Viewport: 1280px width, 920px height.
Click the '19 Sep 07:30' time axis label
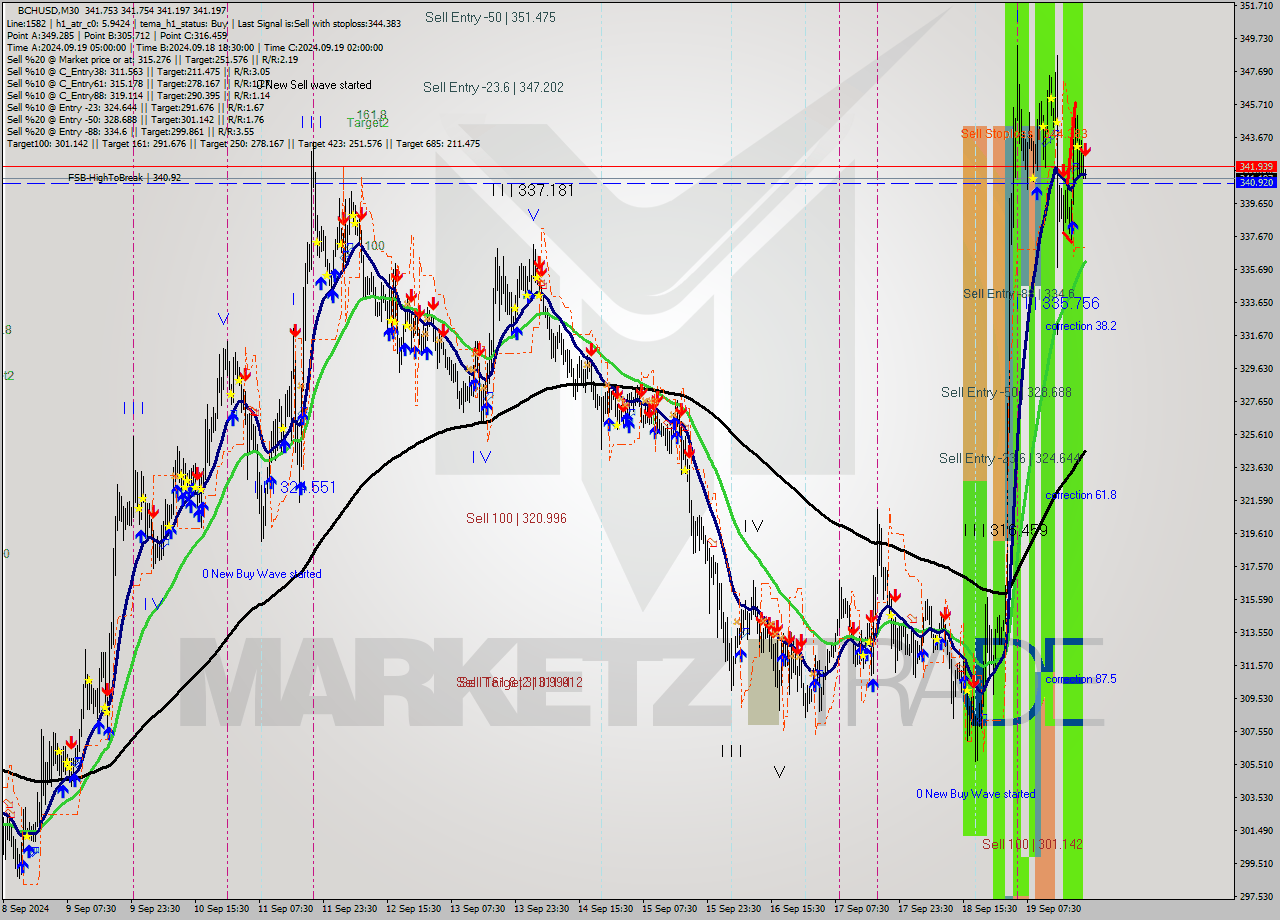point(1053,909)
